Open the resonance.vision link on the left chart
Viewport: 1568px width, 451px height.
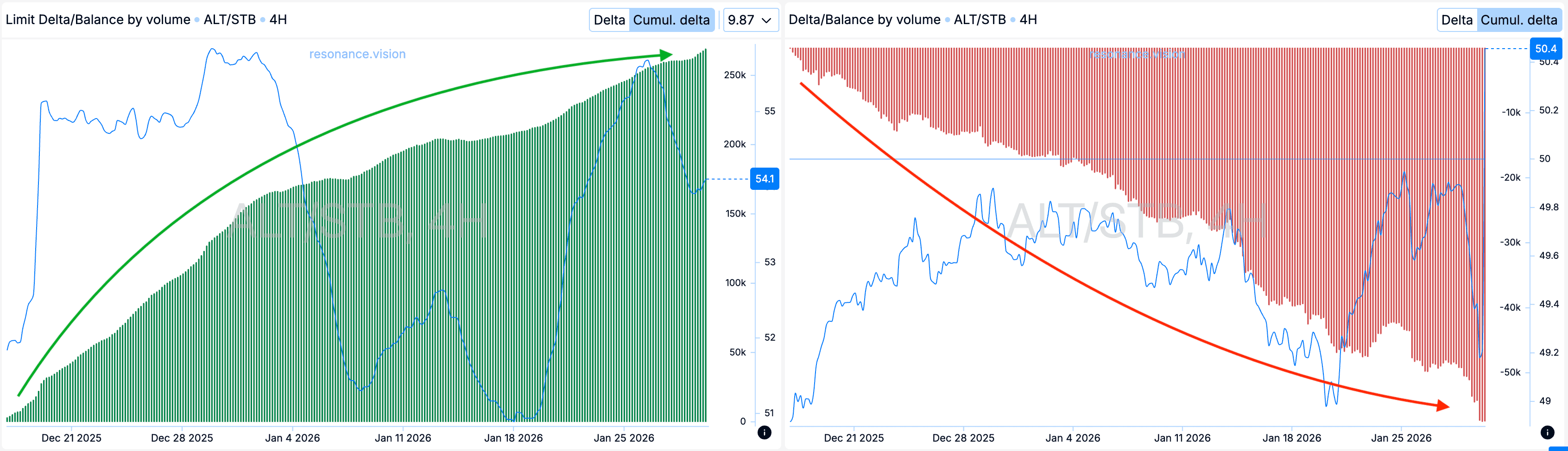[357, 54]
